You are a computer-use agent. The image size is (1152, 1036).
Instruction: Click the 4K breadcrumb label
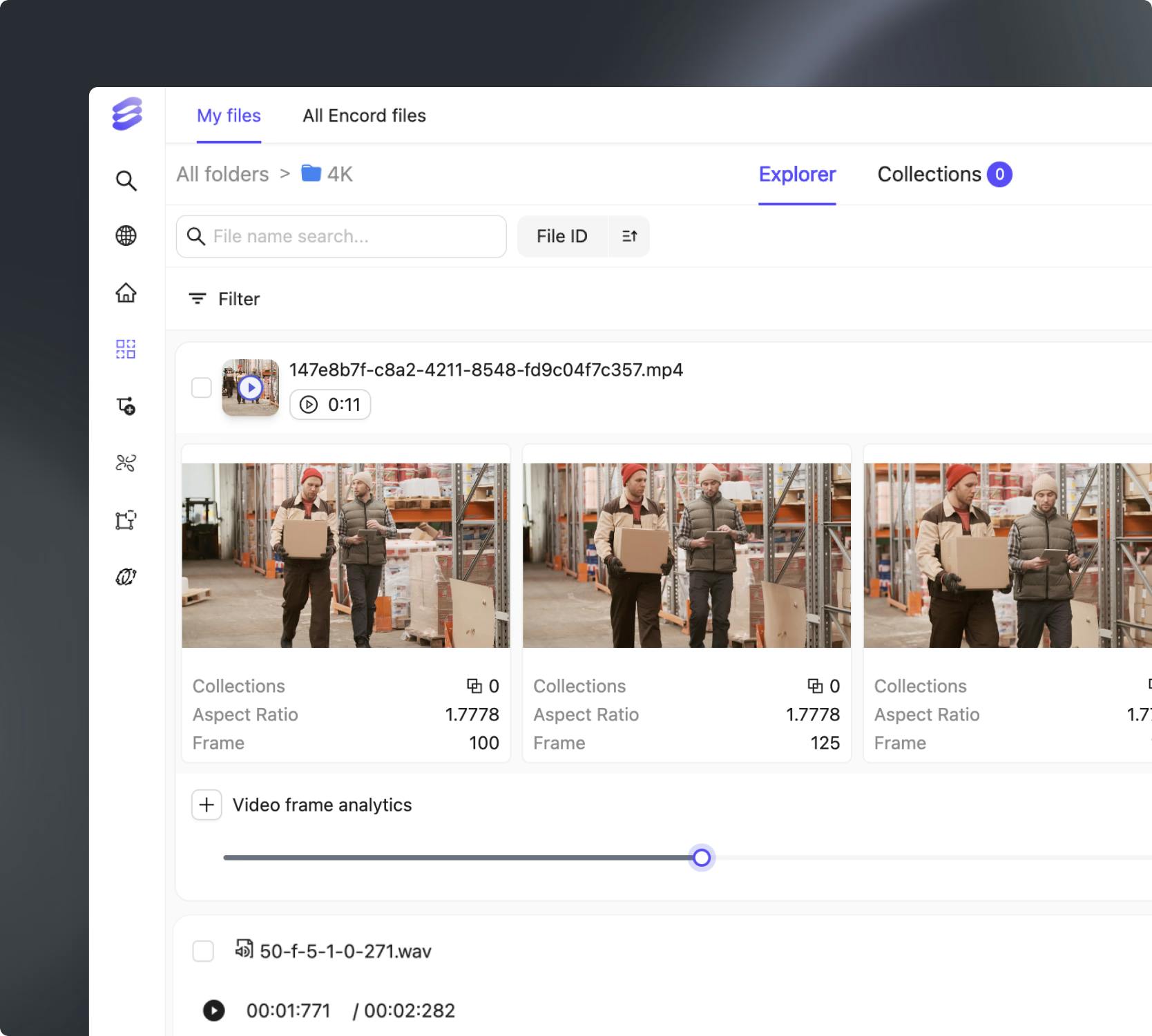click(340, 174)
